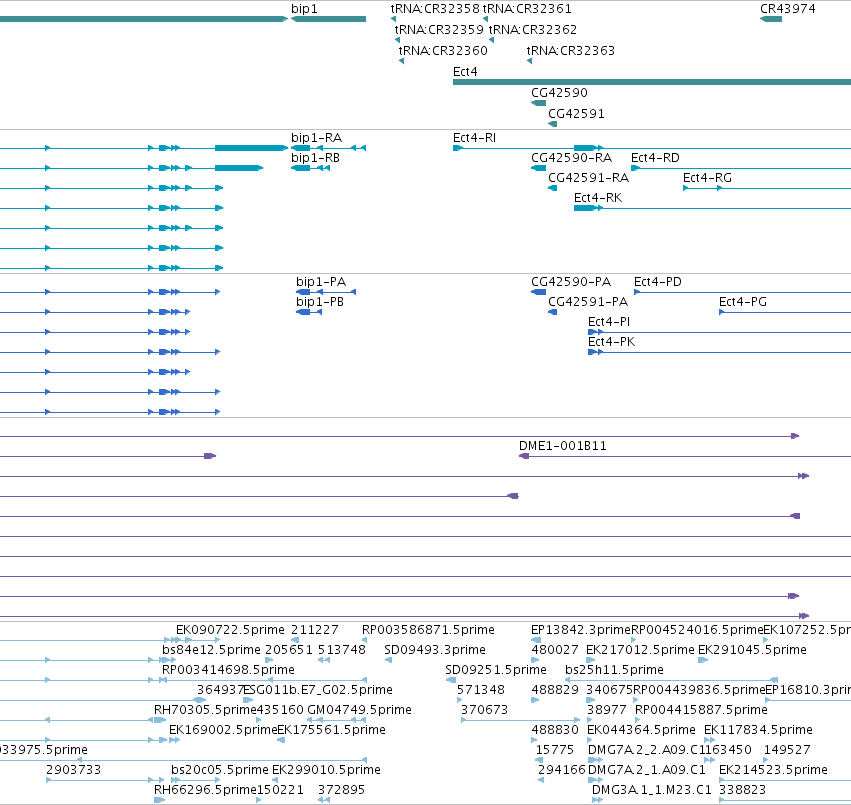Select the Ect4-RK transcript label
This screenshot has height=805, width=851.
pyautogui.click(x=598, y=198)
